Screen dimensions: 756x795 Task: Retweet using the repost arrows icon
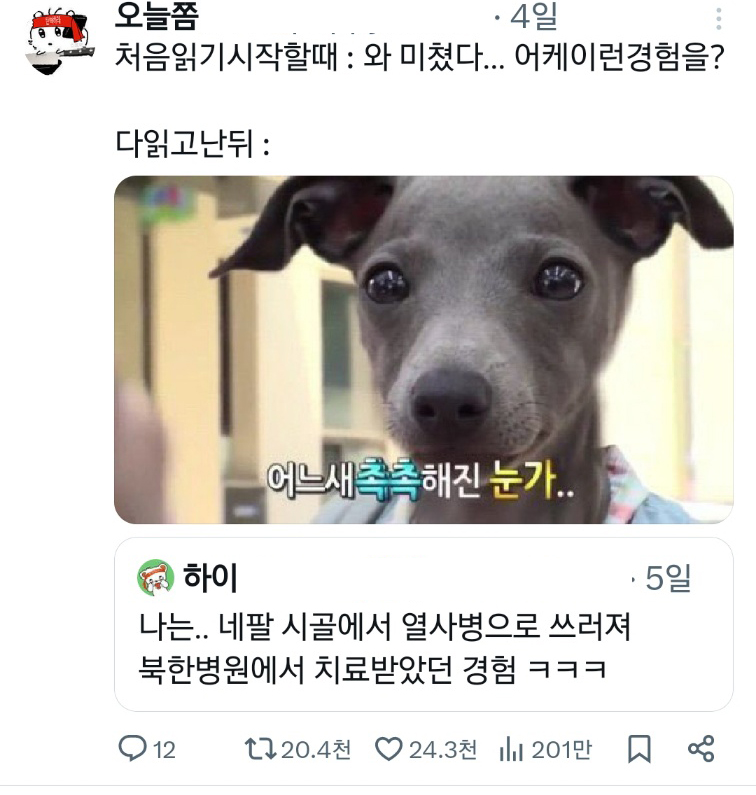coord(260,749)
